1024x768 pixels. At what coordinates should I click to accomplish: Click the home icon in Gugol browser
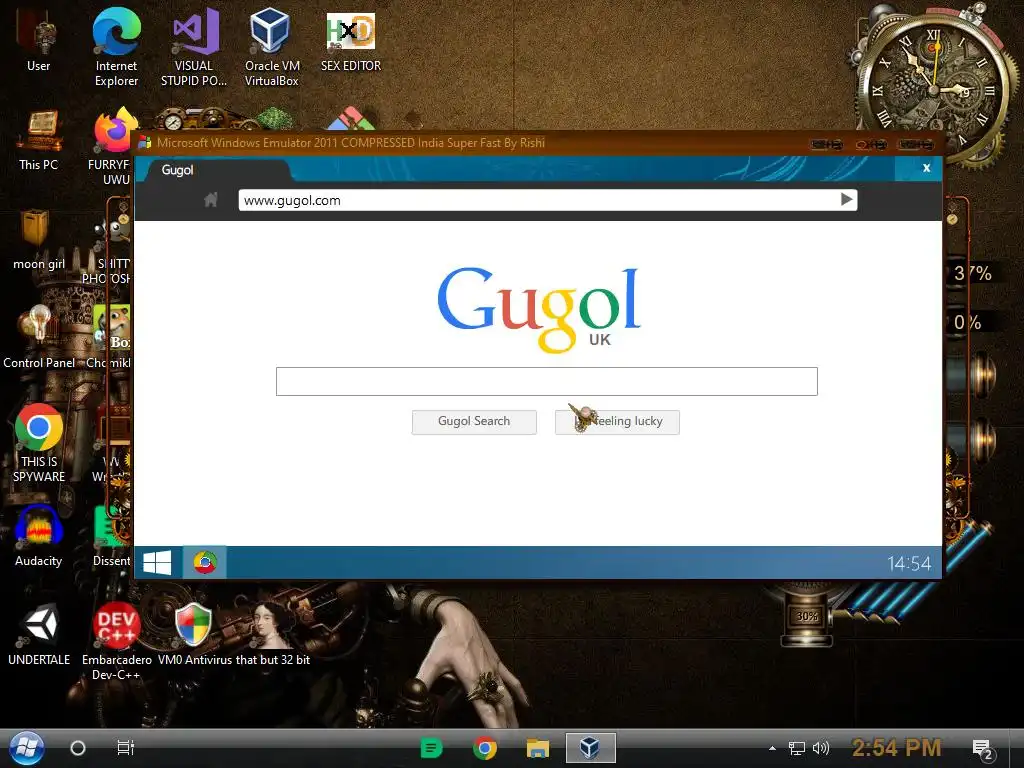(x=210, y=200)
